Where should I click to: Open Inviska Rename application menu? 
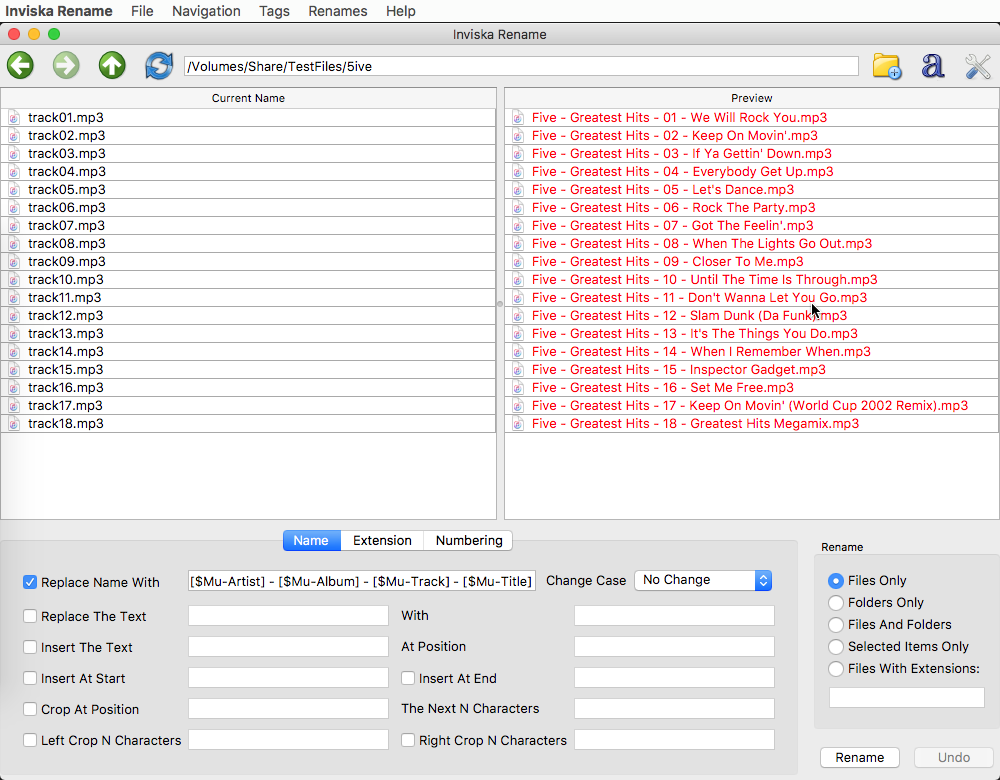59,11
